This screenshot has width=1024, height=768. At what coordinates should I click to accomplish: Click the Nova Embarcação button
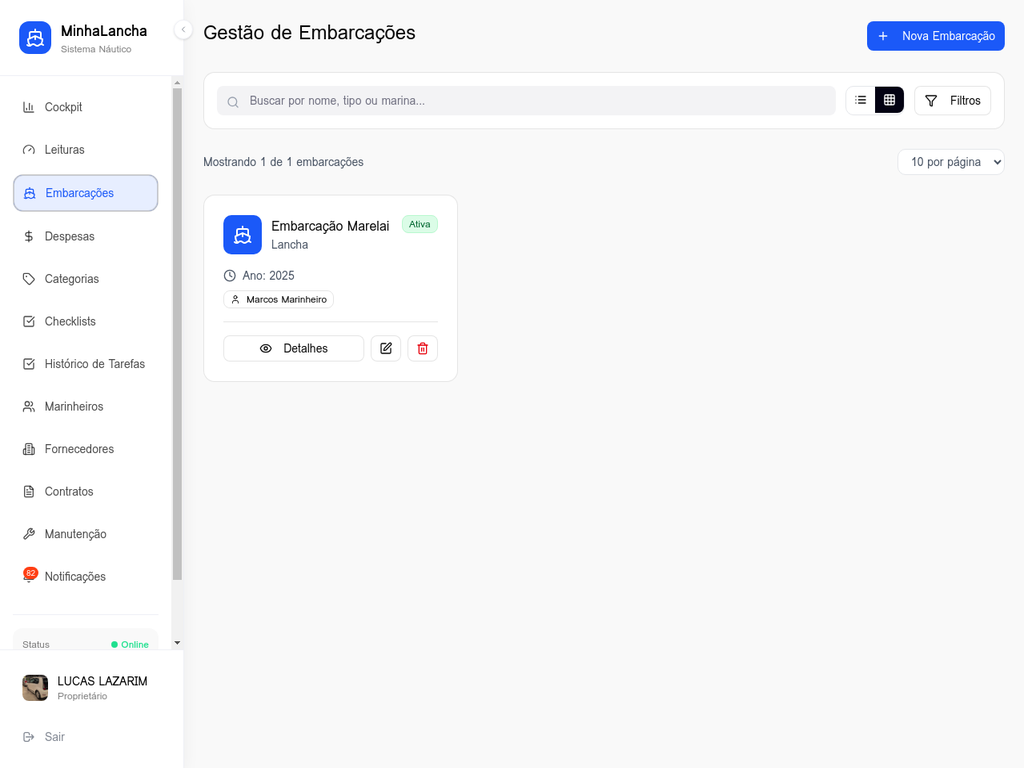(x=935, y=35)
